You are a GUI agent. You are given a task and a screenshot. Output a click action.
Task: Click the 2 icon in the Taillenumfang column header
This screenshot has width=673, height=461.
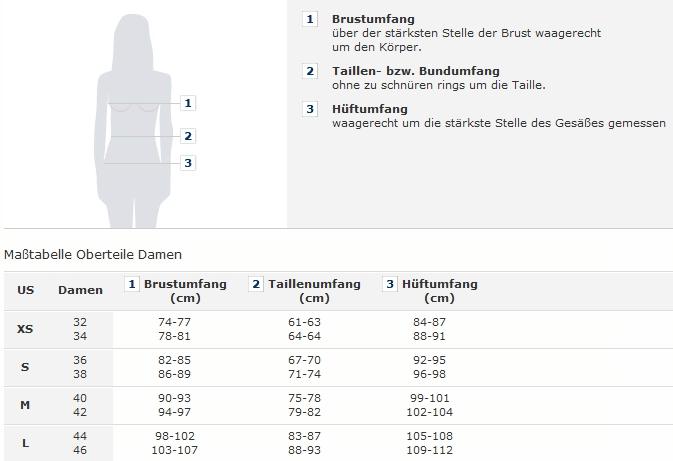256,284
